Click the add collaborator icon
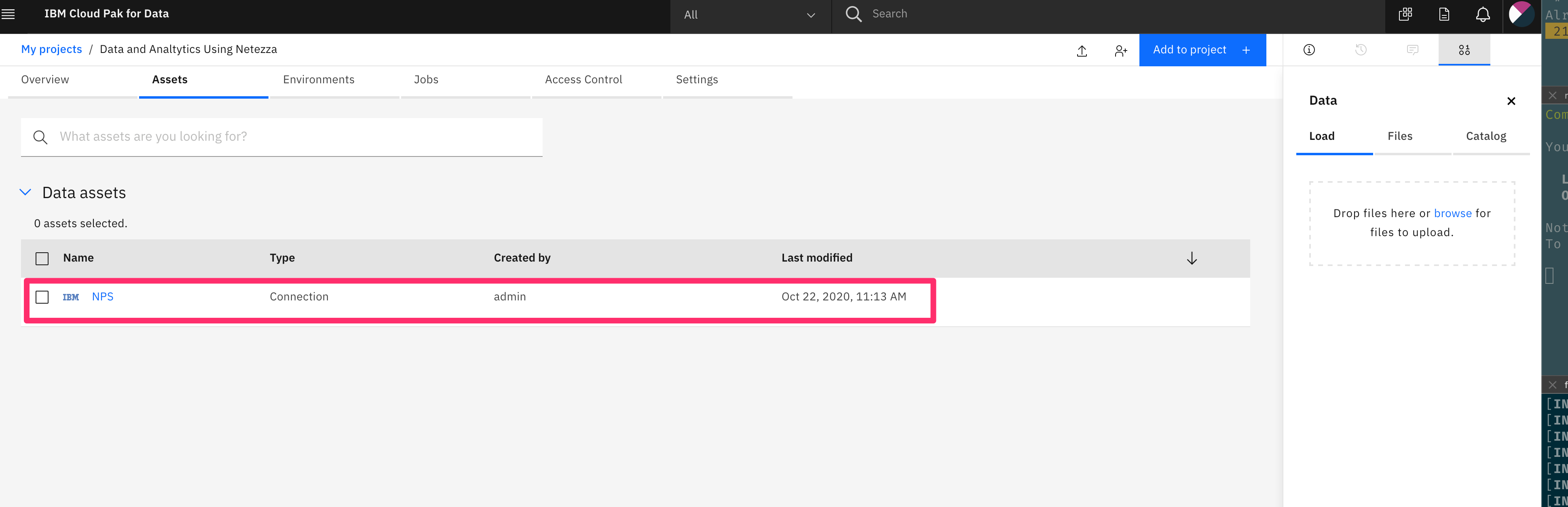 (x=1121, y=51)
